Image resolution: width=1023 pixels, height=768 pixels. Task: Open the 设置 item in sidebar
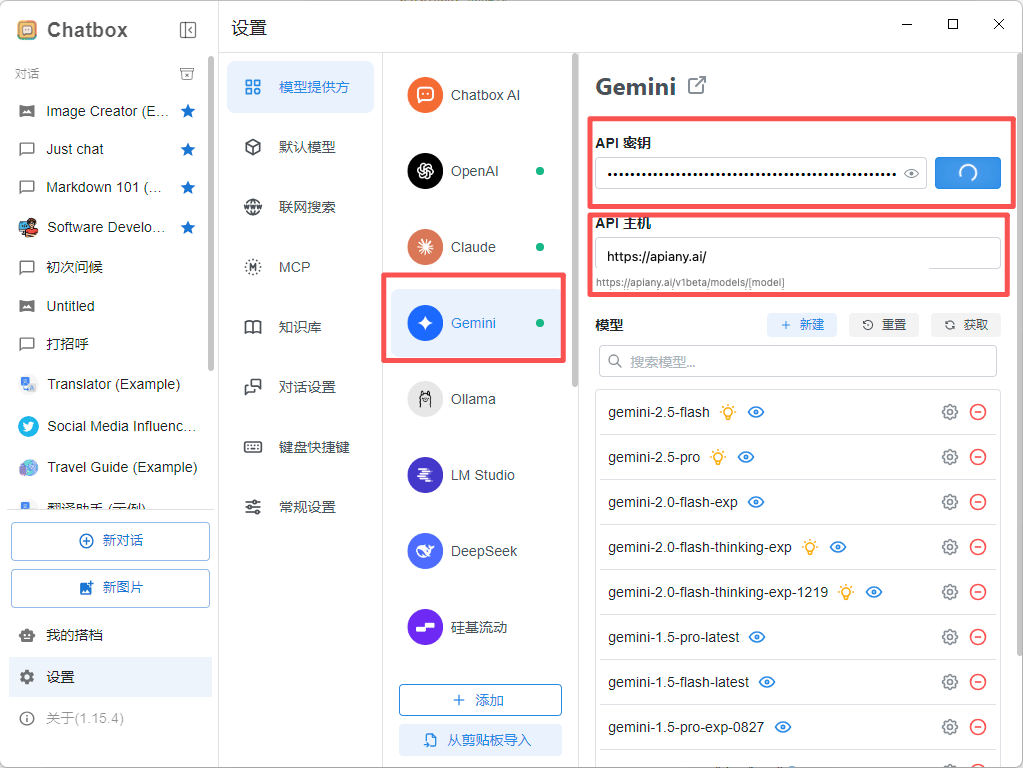click(110, 677)
